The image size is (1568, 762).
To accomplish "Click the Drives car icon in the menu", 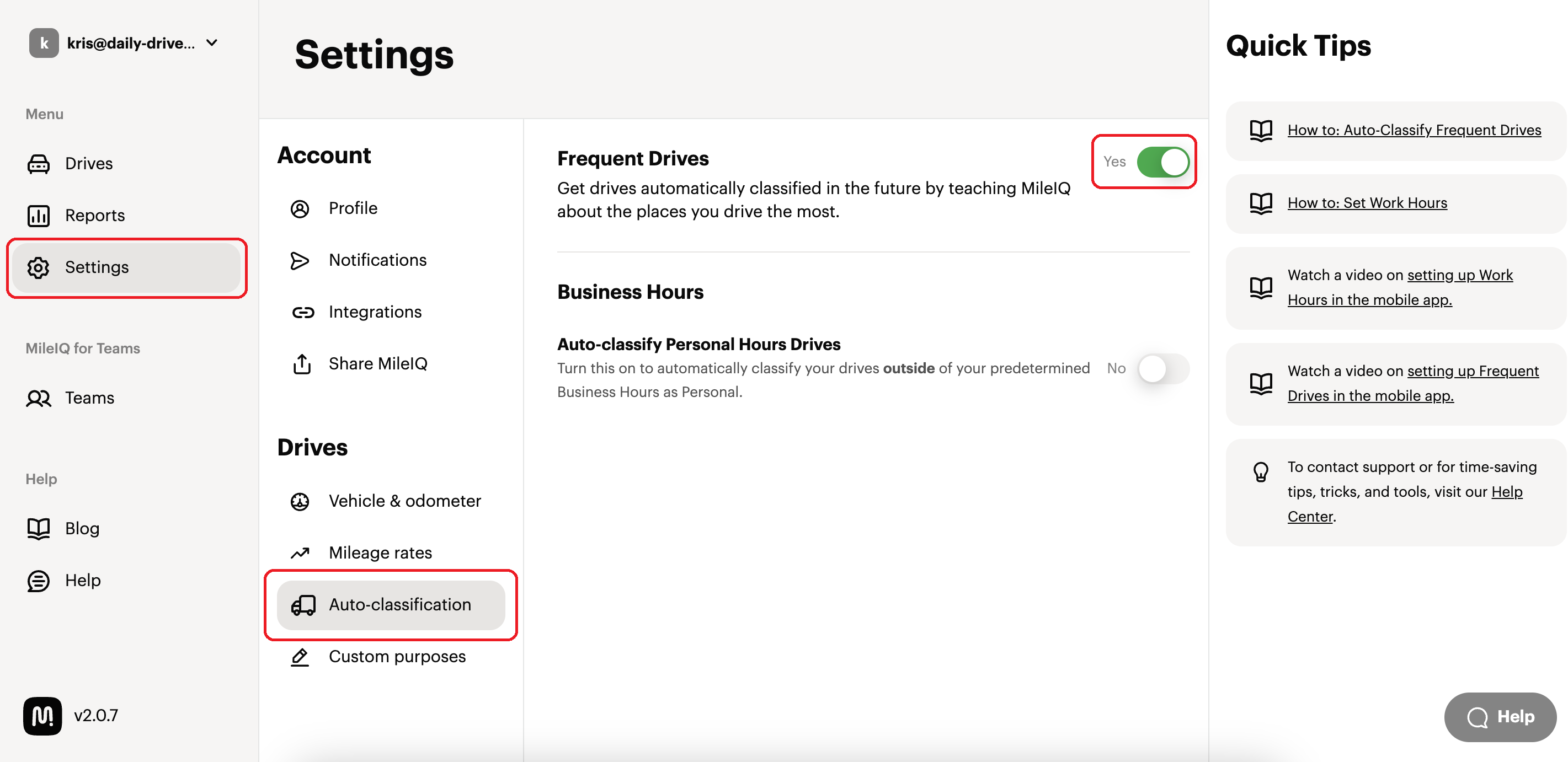I will [39, 164].
